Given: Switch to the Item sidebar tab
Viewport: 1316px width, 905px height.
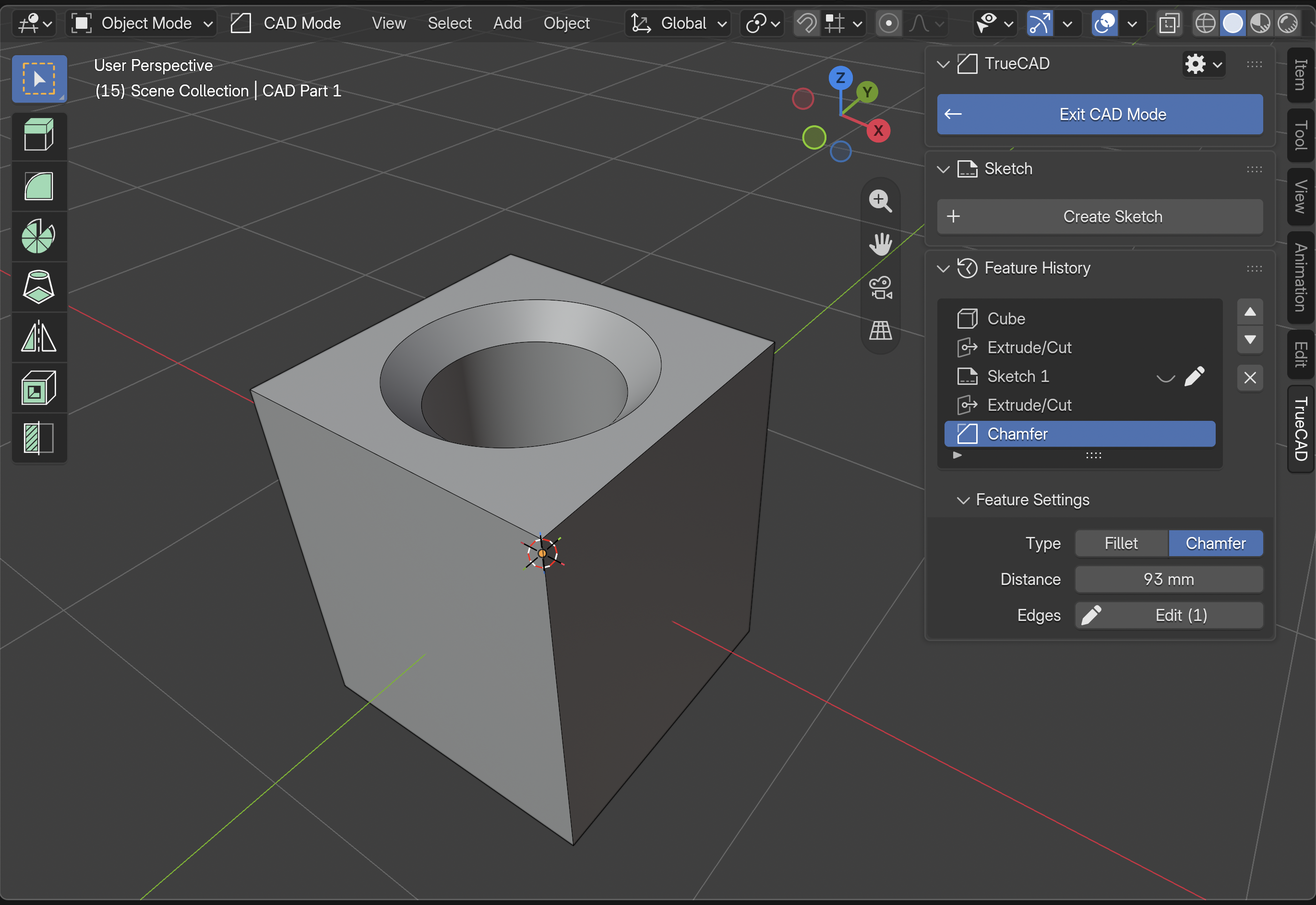Looking at the screenshot, I should pos(1301,75).
